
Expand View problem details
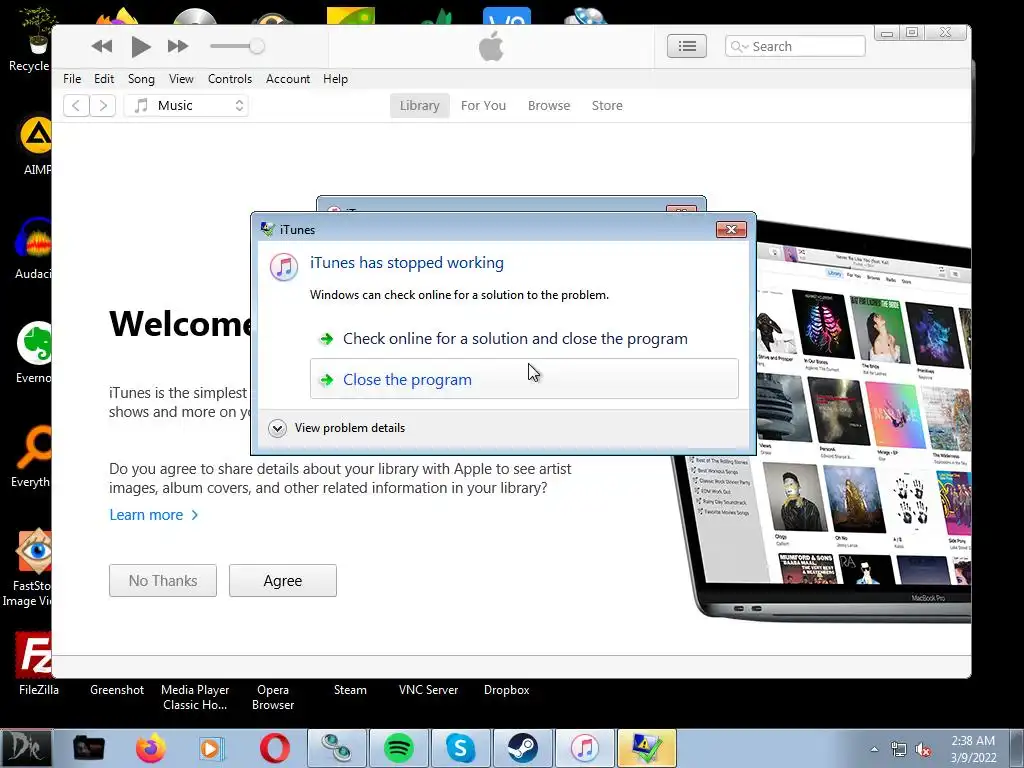336,428
